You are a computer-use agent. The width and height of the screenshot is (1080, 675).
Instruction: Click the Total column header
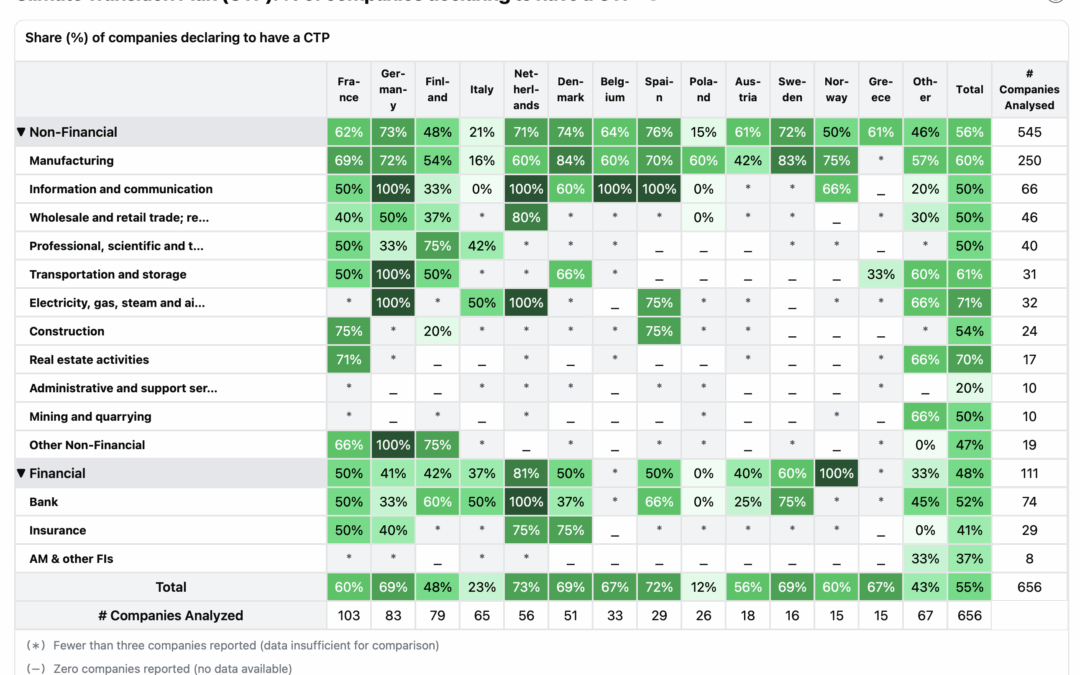coord(969,89)
